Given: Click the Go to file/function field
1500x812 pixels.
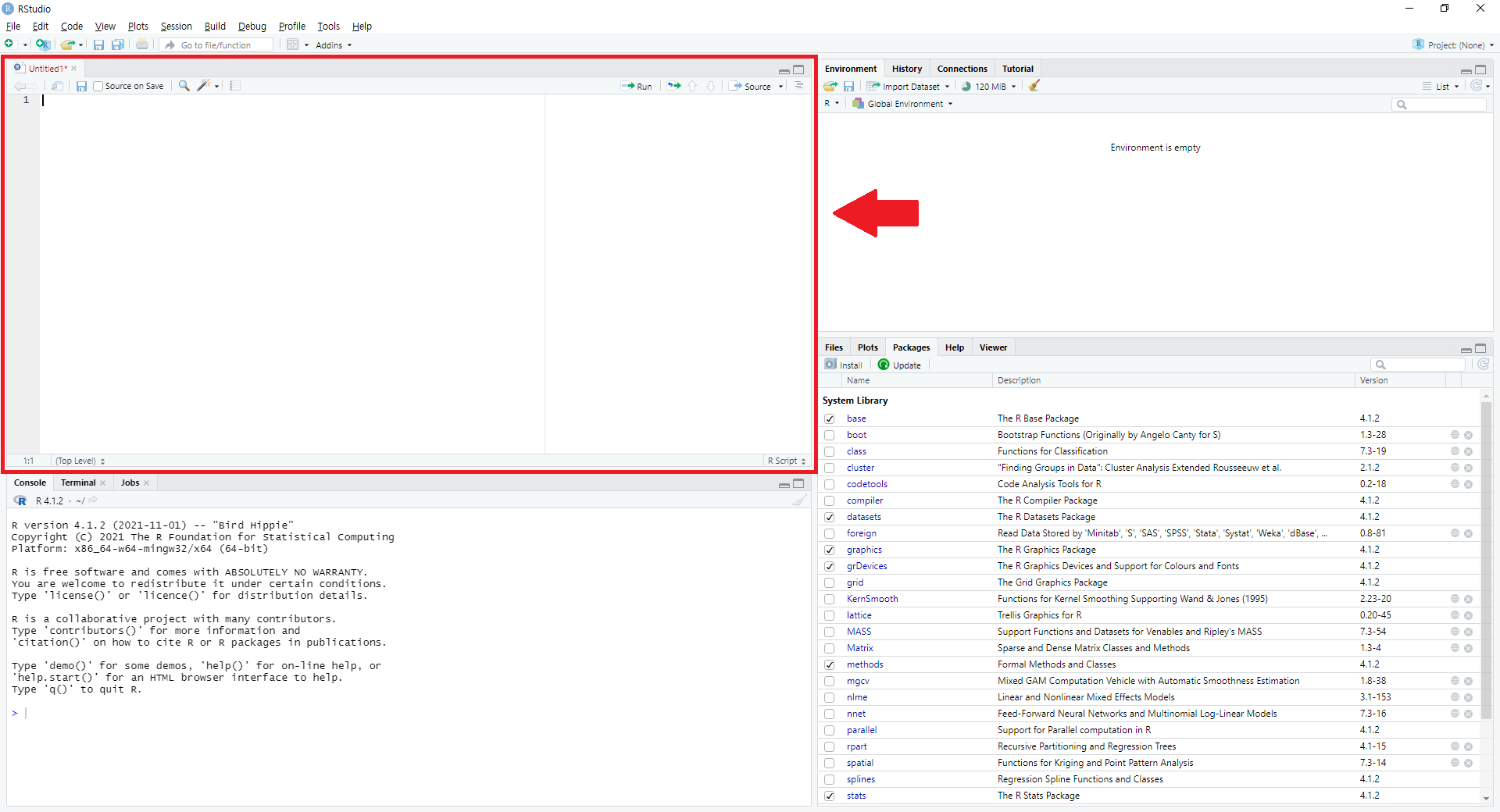Looking at the screenshot, I should tap(216, 45).
